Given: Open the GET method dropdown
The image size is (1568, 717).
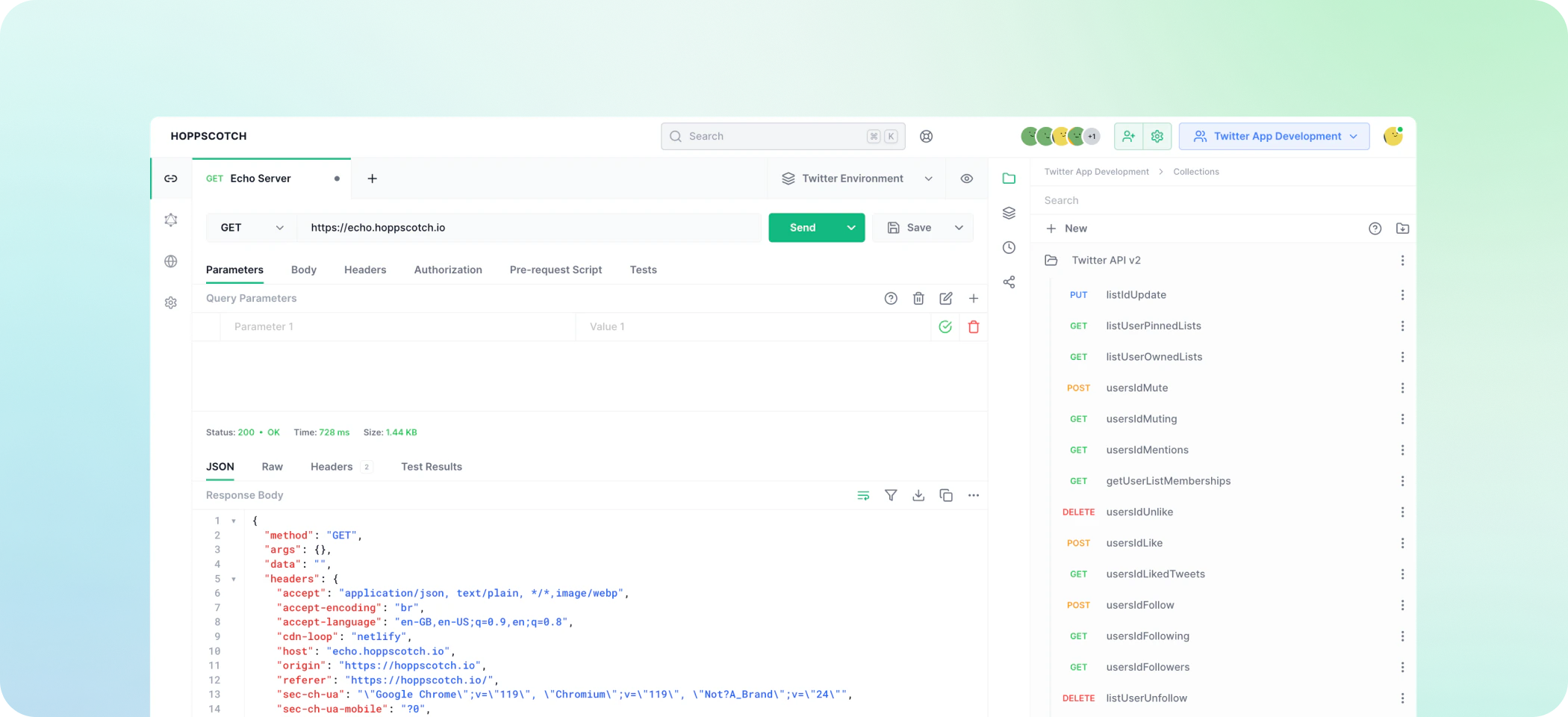Looking at the screenshot, I should tap(252, 228).
